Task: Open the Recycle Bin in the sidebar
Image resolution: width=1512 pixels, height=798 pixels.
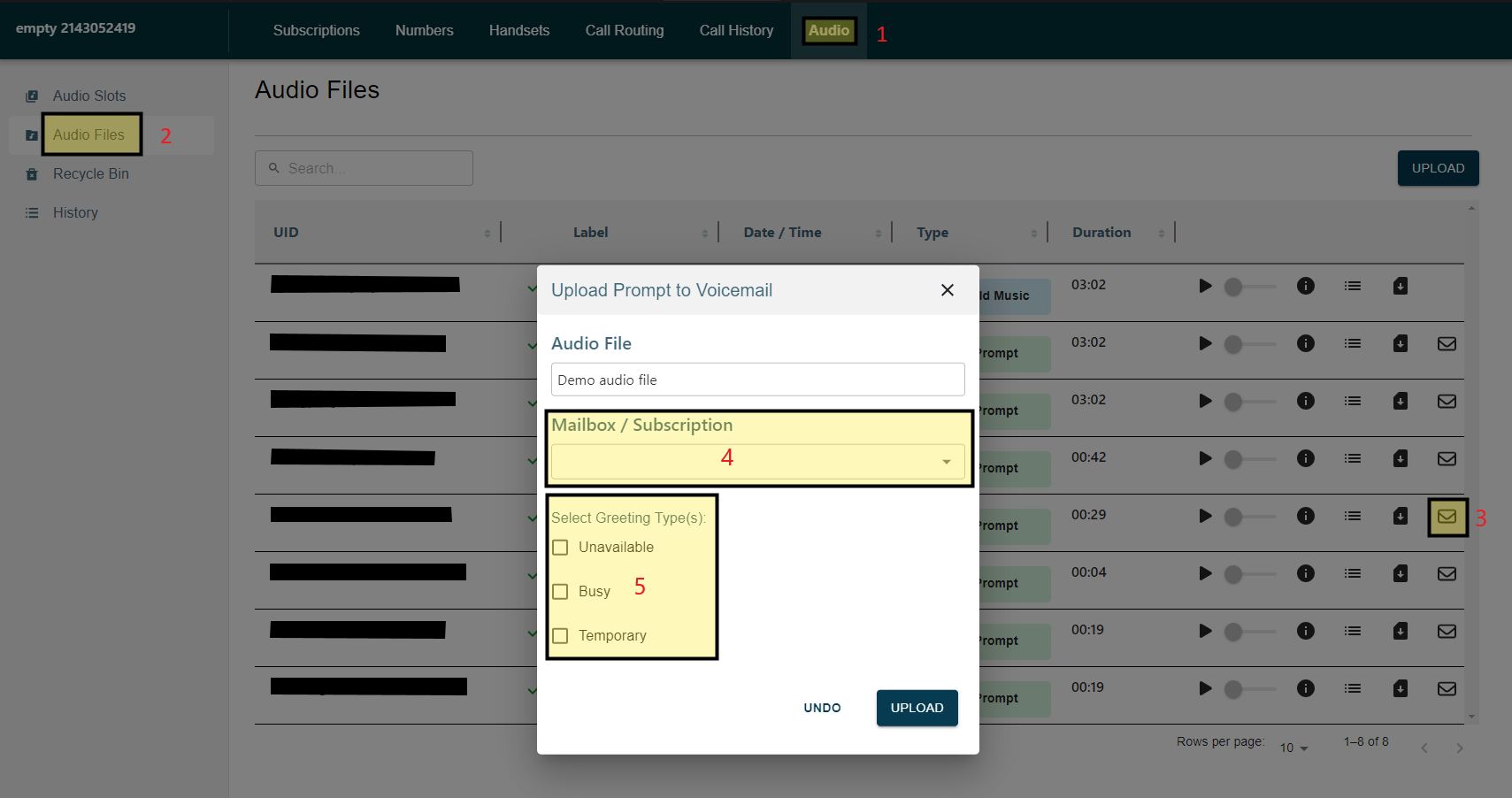Action: (90, 174)
